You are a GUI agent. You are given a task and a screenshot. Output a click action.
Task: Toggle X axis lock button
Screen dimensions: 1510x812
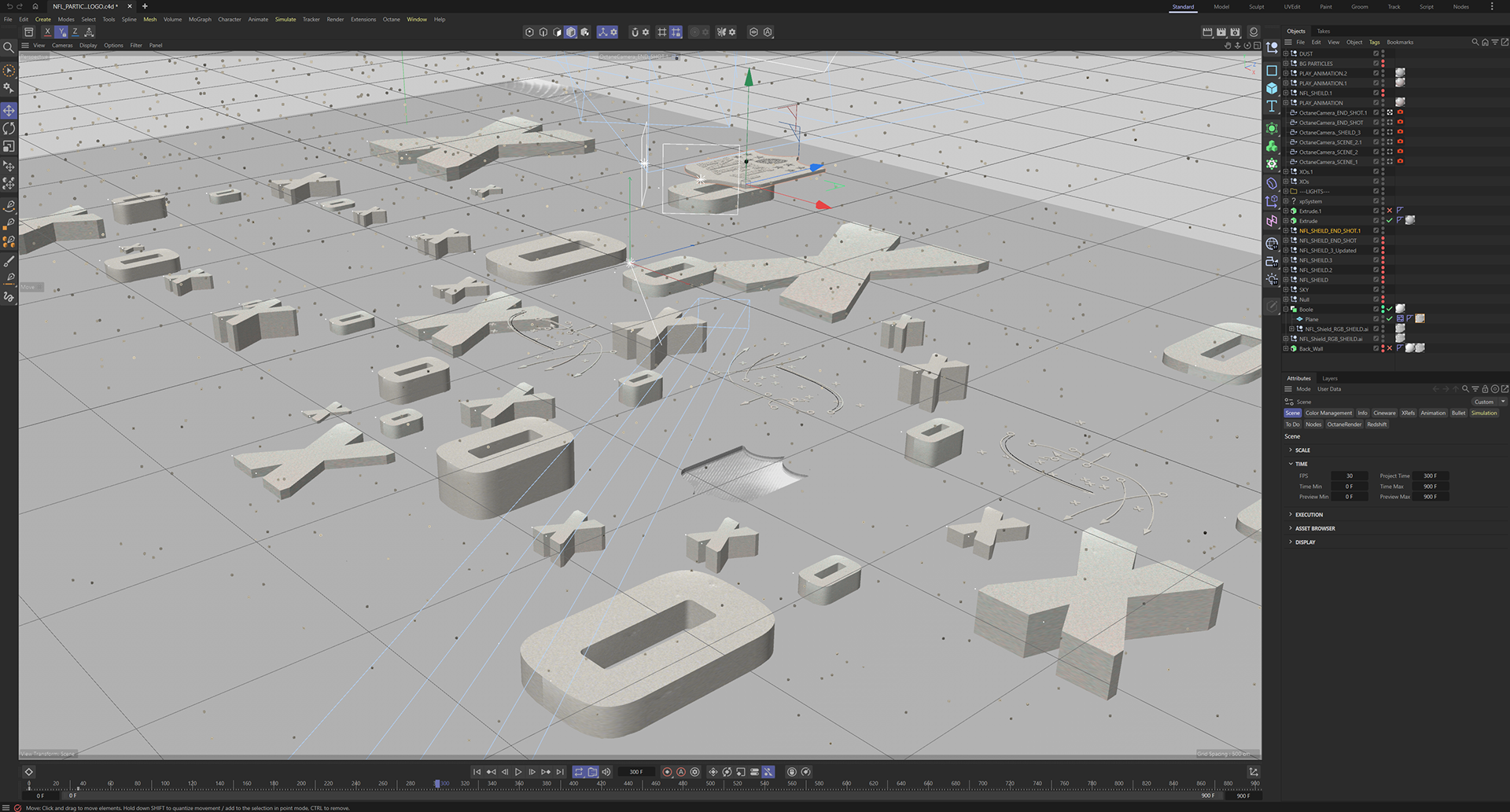(x=47, y=32)
